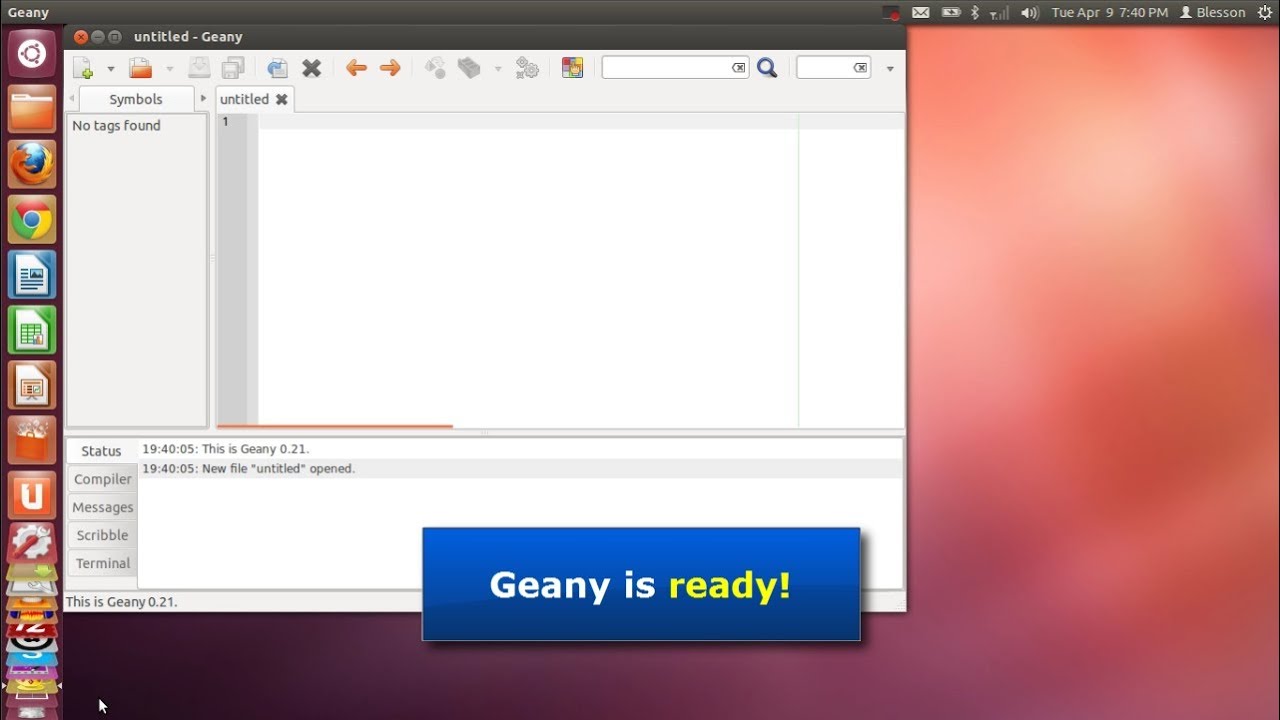
Task: Open the Blesson user menu
Action: [x=1213, y=12]
